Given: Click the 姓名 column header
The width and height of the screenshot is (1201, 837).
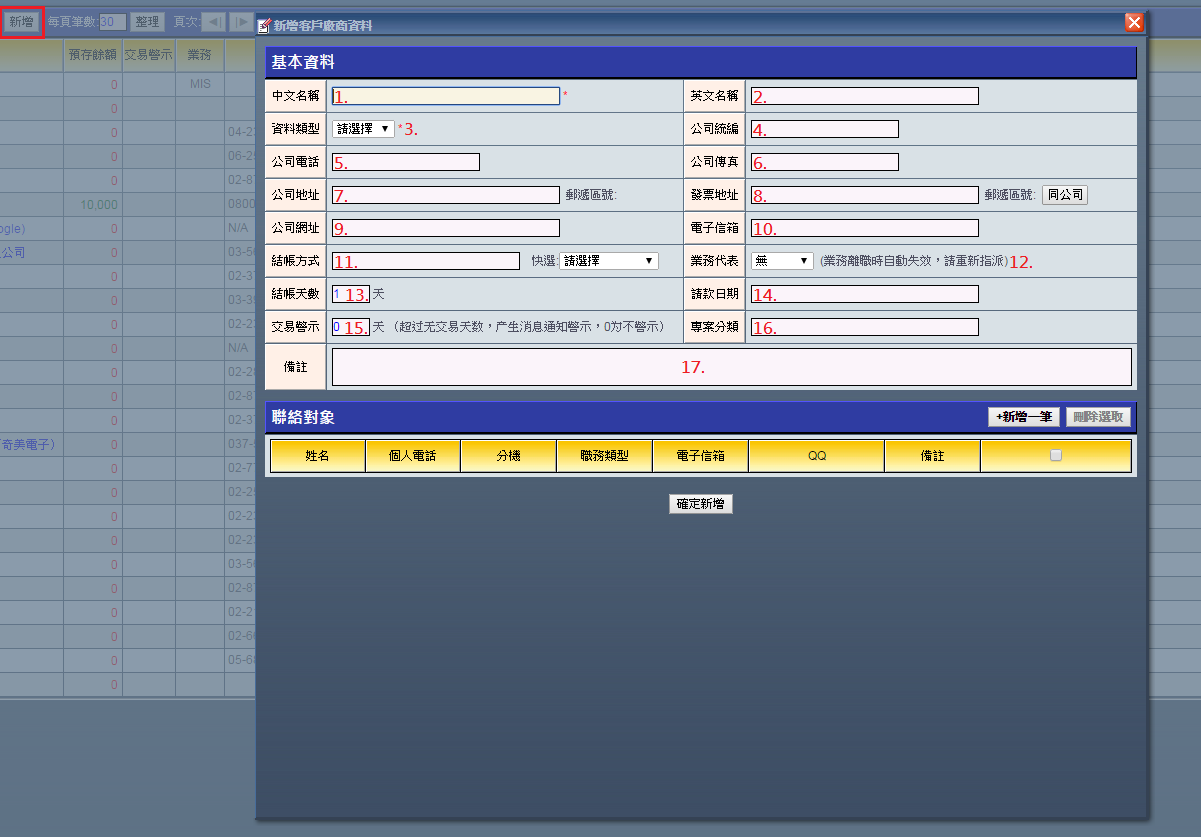Looking at the screenshot, I should pos(317,456).
